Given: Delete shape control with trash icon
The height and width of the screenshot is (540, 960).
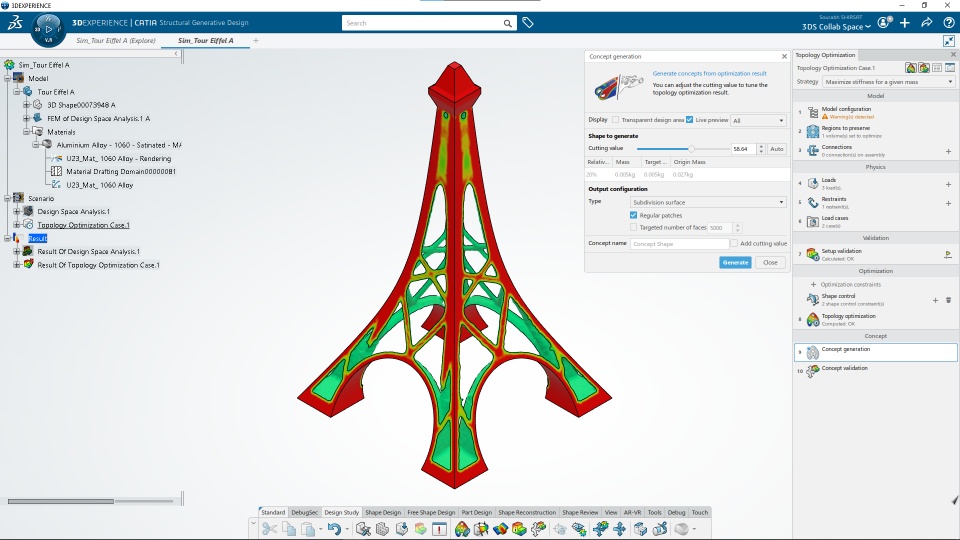Looking at the screenshot, I should (x=948, y=300).
